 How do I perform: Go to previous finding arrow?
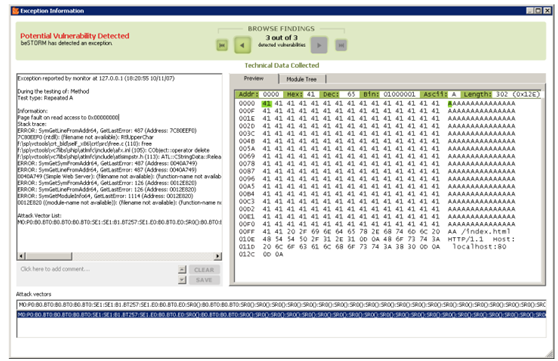(x=242, y=45)
